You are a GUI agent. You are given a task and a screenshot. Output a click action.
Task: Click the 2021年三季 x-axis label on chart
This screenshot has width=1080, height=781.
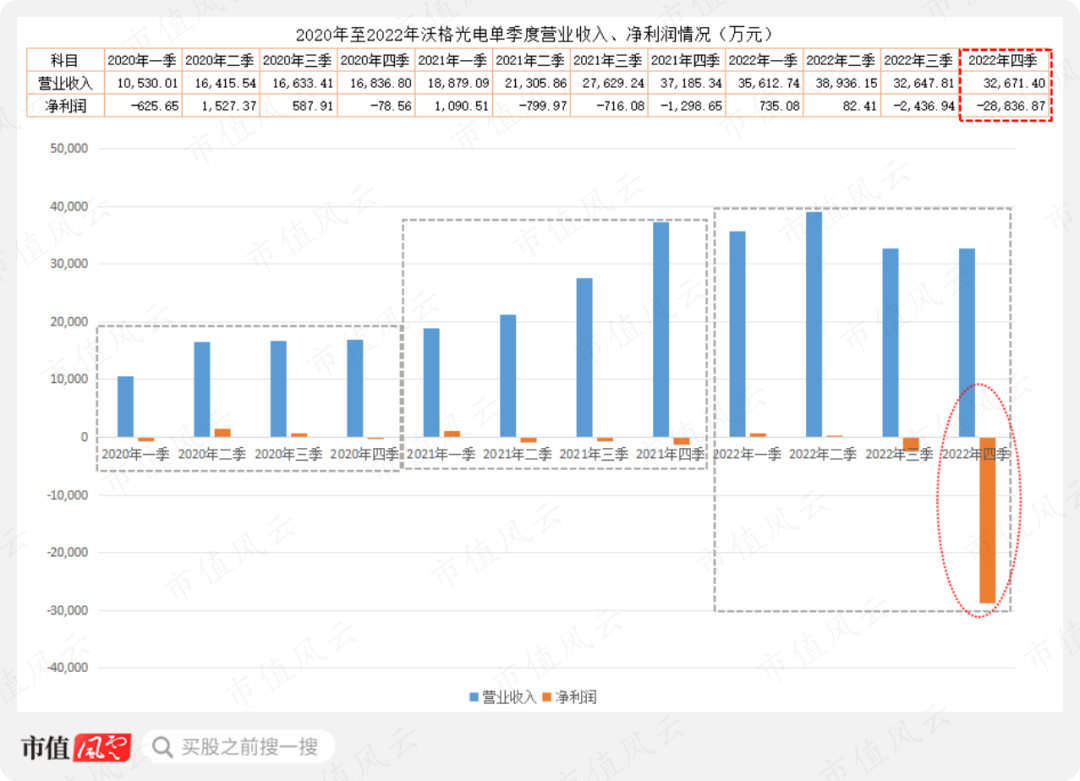click(x=594, y=455)
